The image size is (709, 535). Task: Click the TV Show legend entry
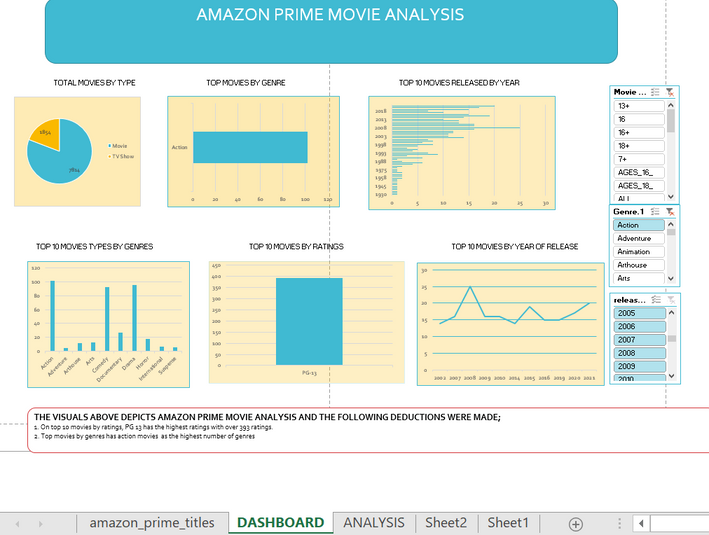click(x=121, y=156)
